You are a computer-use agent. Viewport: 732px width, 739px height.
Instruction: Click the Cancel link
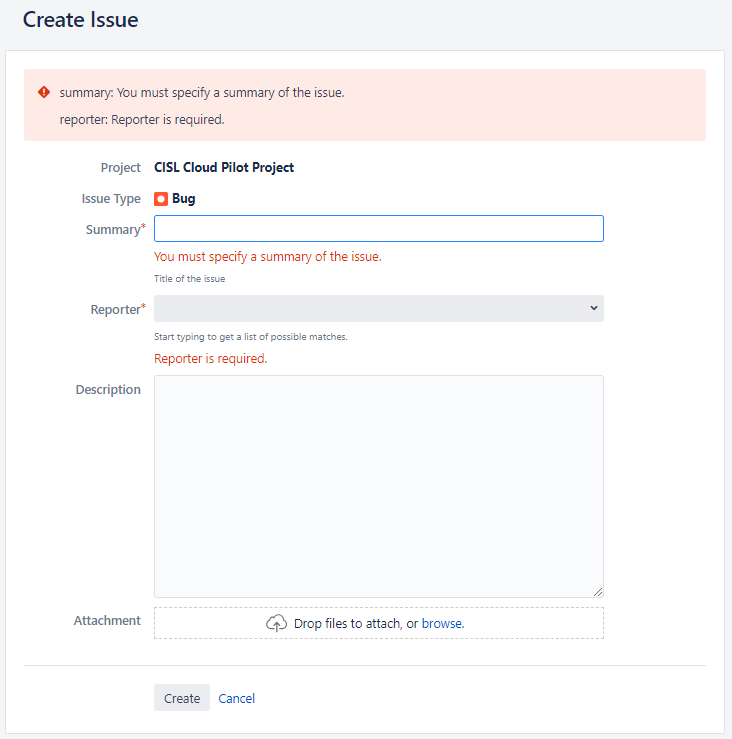[x=237, y=698]
